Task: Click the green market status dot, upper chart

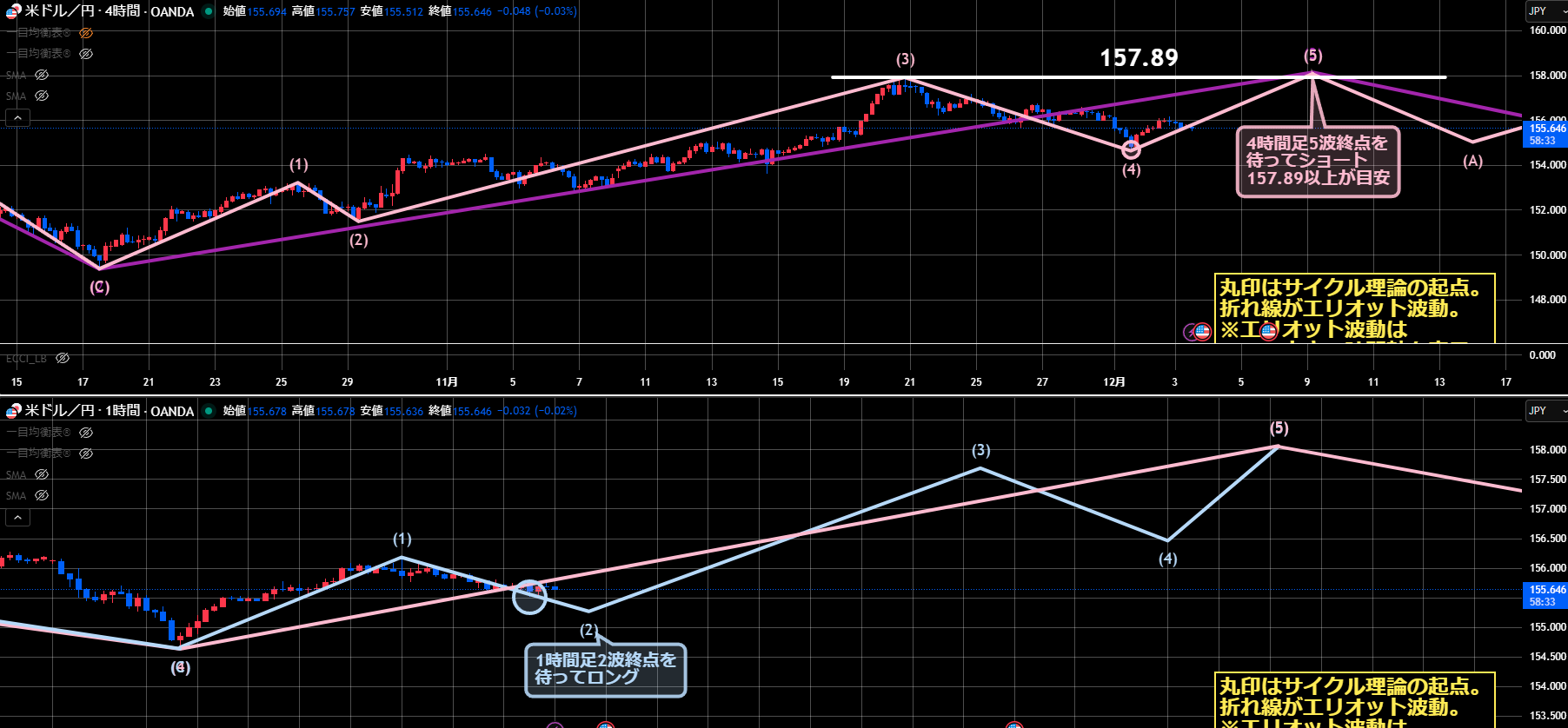Action: click(x=209, y=11)
